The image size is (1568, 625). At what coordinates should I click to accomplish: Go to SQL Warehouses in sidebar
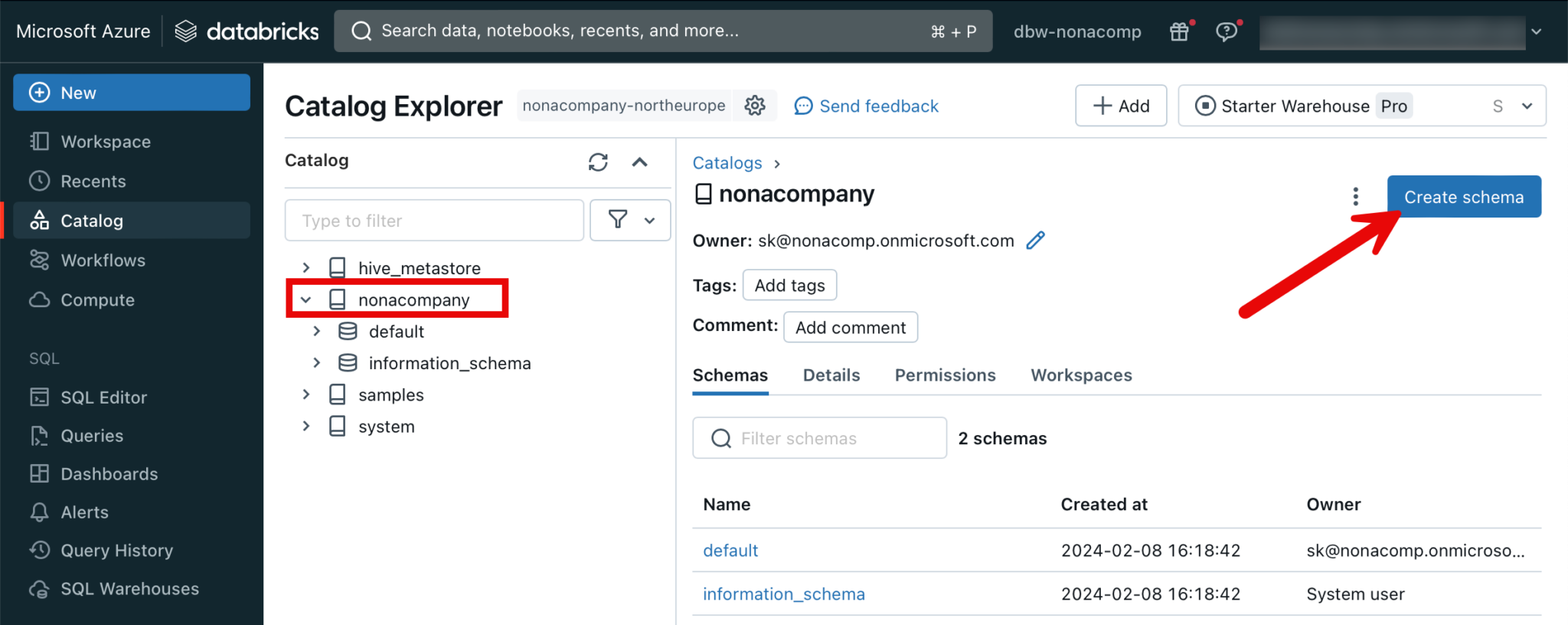pos(129,588)
